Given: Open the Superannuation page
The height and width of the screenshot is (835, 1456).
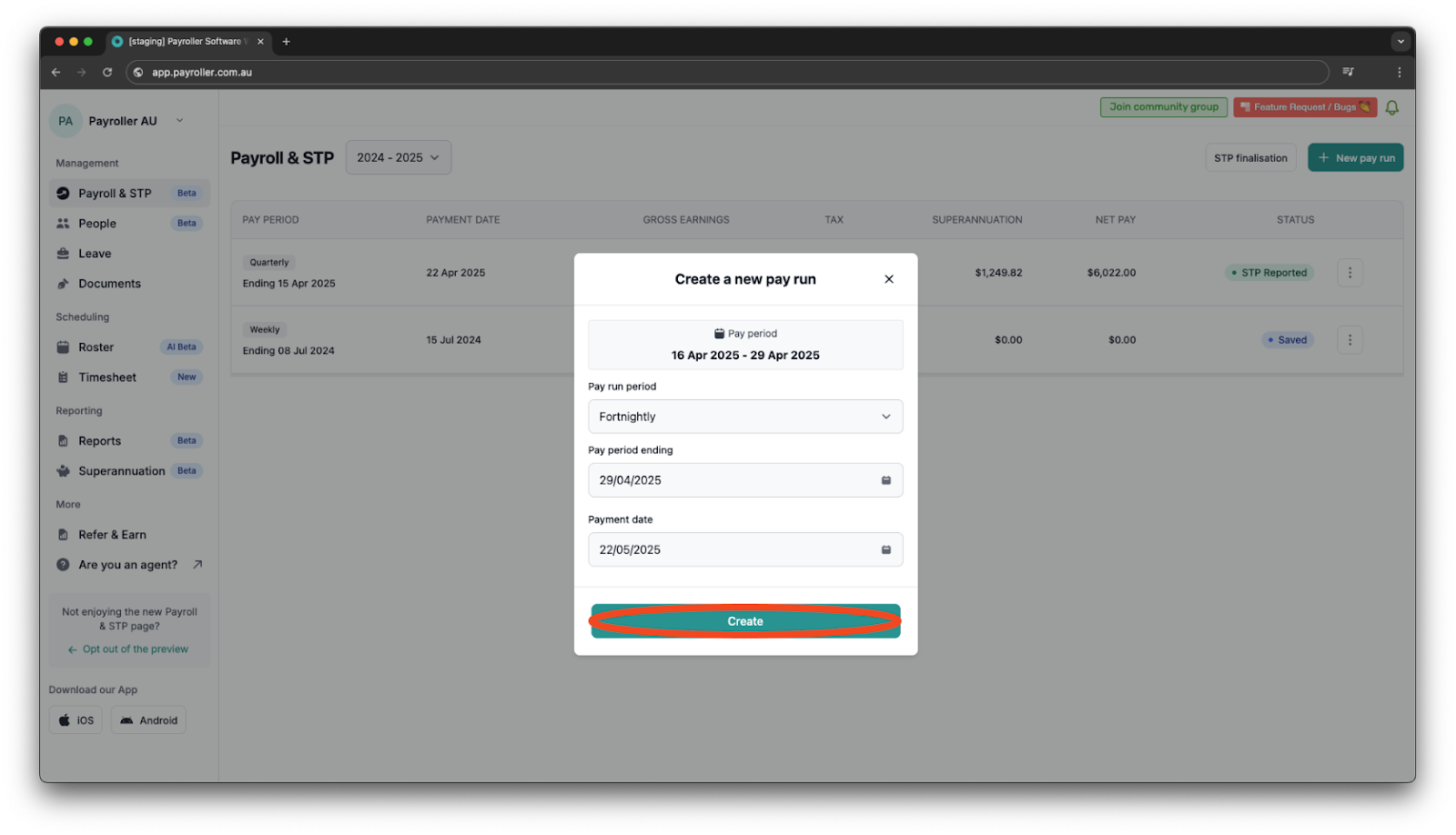Looking at the screenshot, I should pos(120,470).
